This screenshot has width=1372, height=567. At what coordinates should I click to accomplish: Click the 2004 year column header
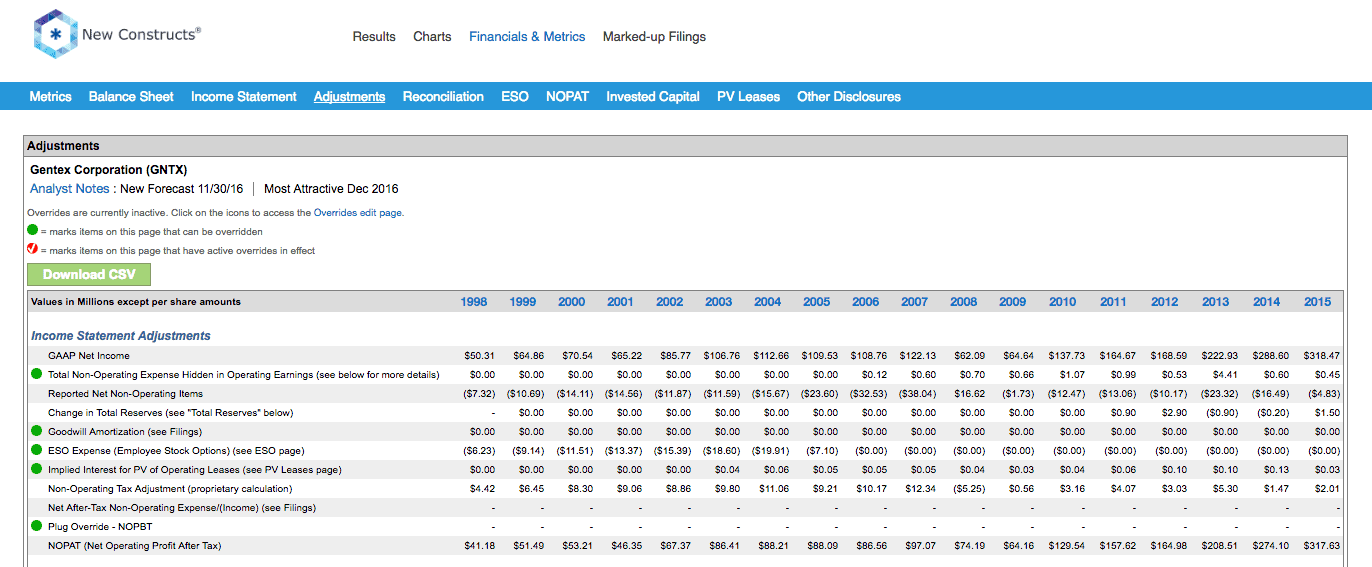click(767, 301)
